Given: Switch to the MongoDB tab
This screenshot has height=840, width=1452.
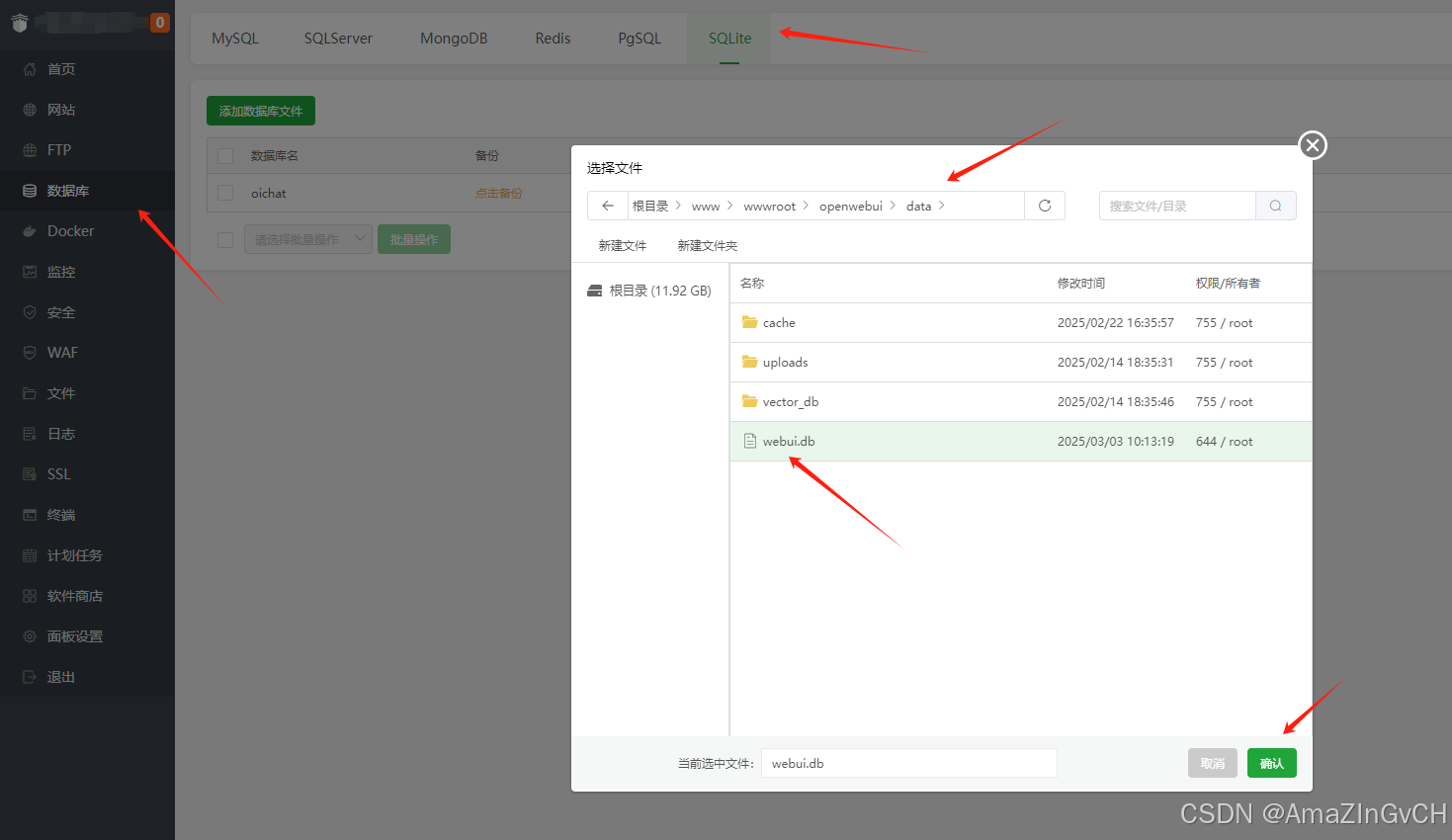Looking at the screenshot, I should (454, 39).
